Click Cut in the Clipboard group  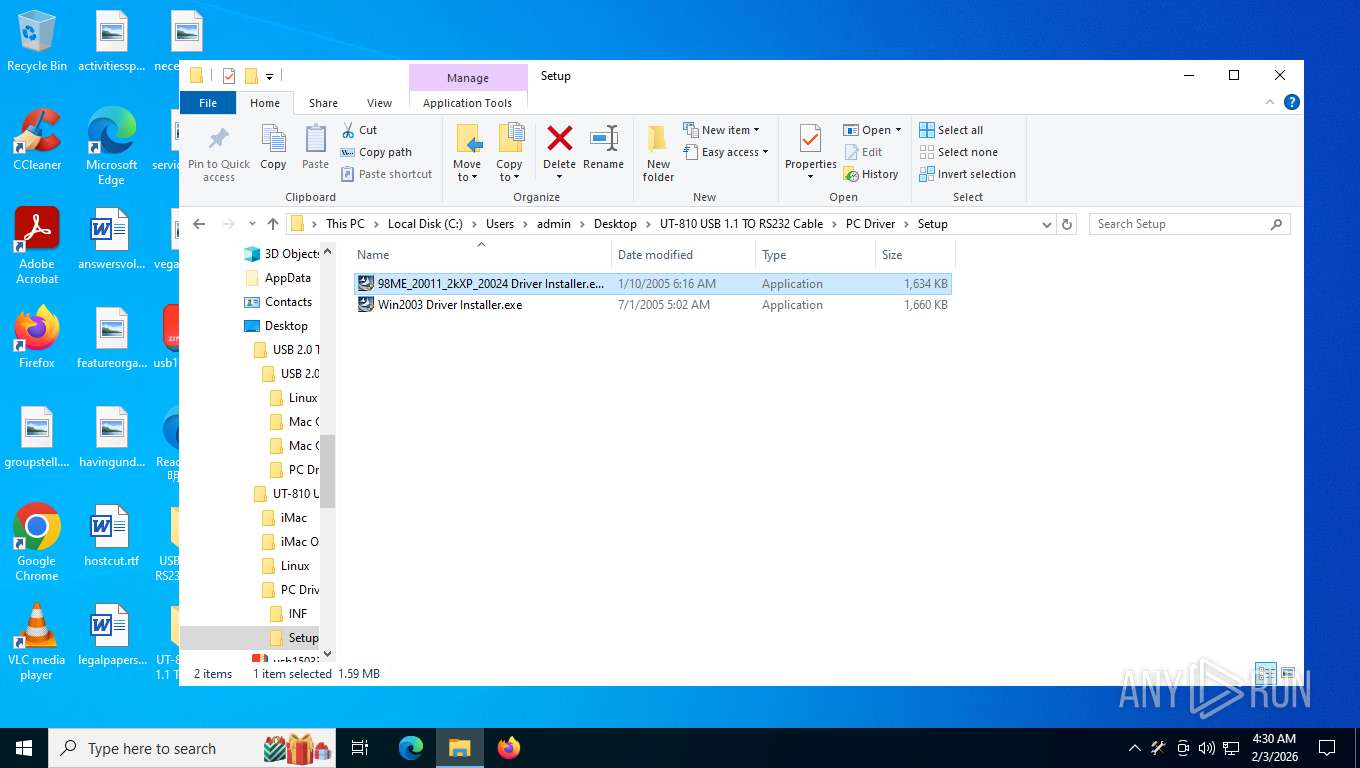tap(359, 130)
